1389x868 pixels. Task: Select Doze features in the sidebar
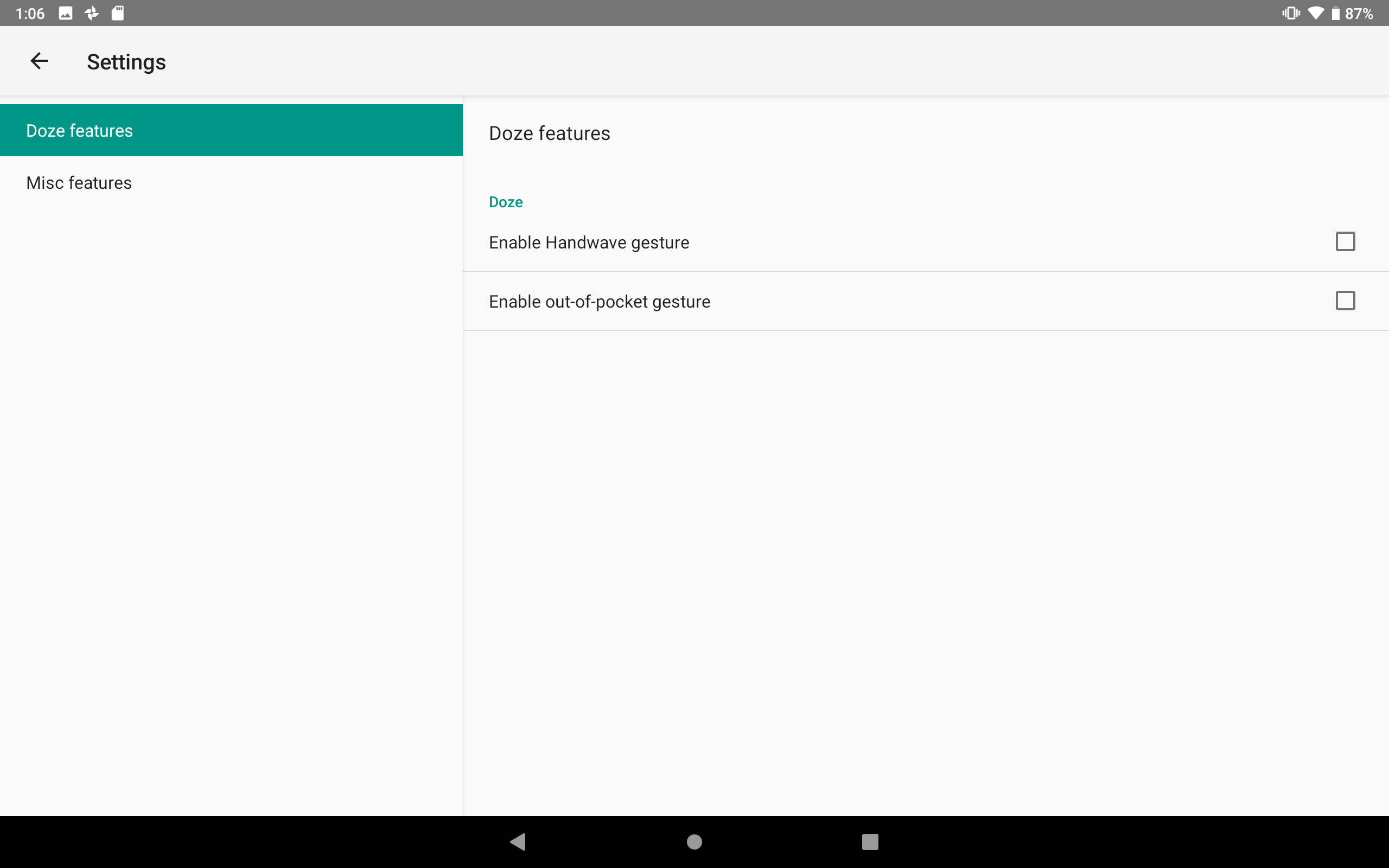coord(231,130)
